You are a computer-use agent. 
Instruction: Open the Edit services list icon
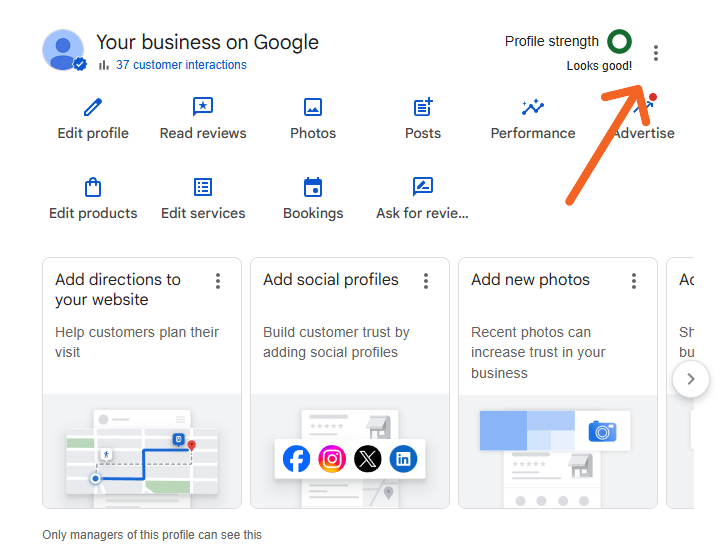tap(203, 187)
